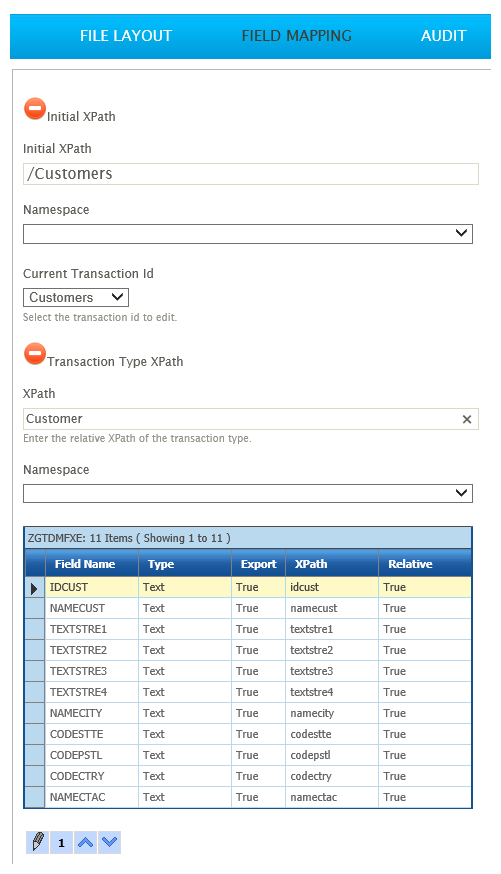
Task: Collapse the Initial XPath section minus icon
Action: point(35,109)
